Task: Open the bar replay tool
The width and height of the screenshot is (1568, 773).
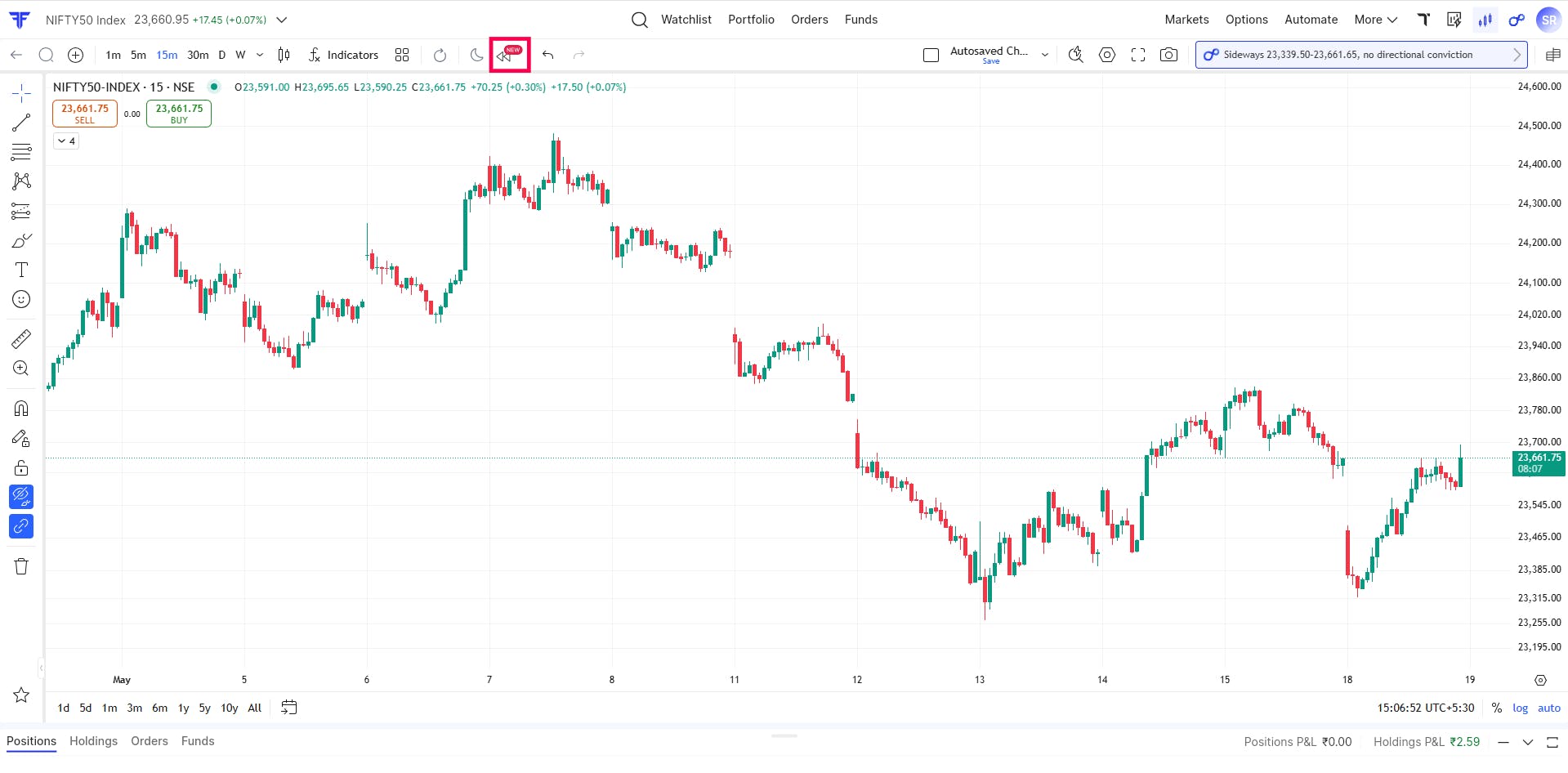Action: point(509,55)
